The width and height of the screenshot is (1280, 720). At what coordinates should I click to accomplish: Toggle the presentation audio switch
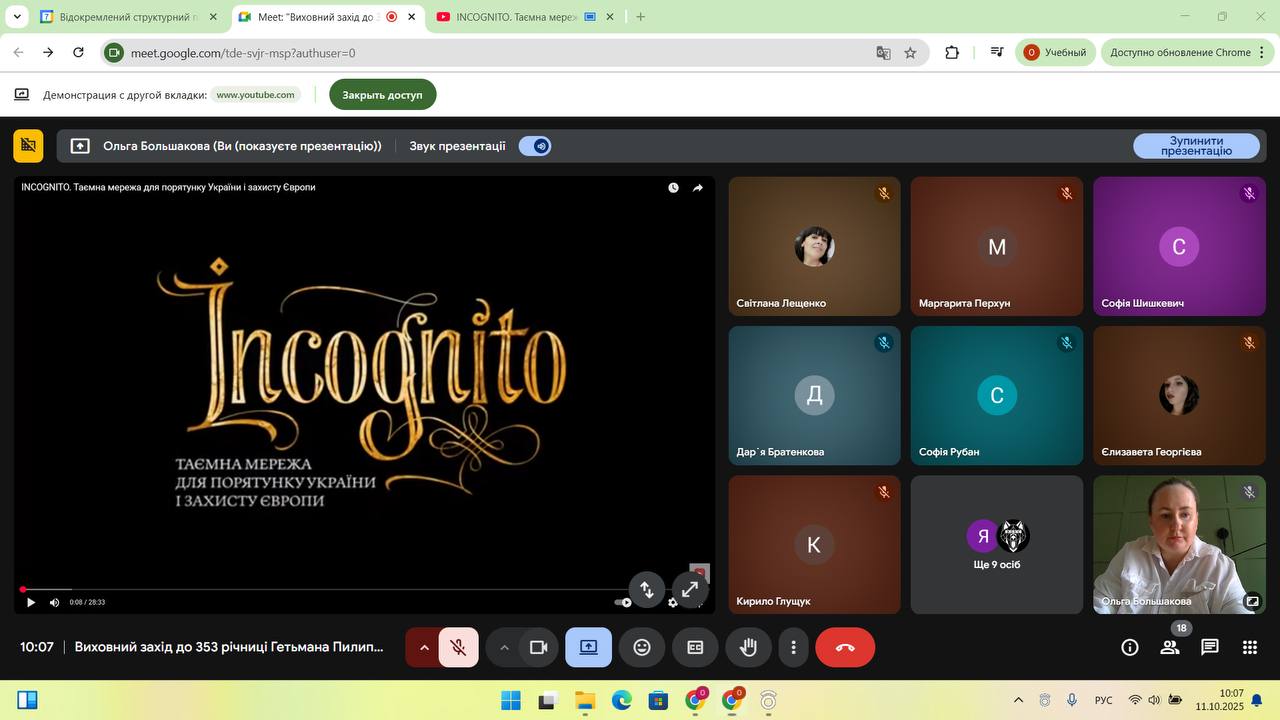pyautogui.click(x=535, y=146)
